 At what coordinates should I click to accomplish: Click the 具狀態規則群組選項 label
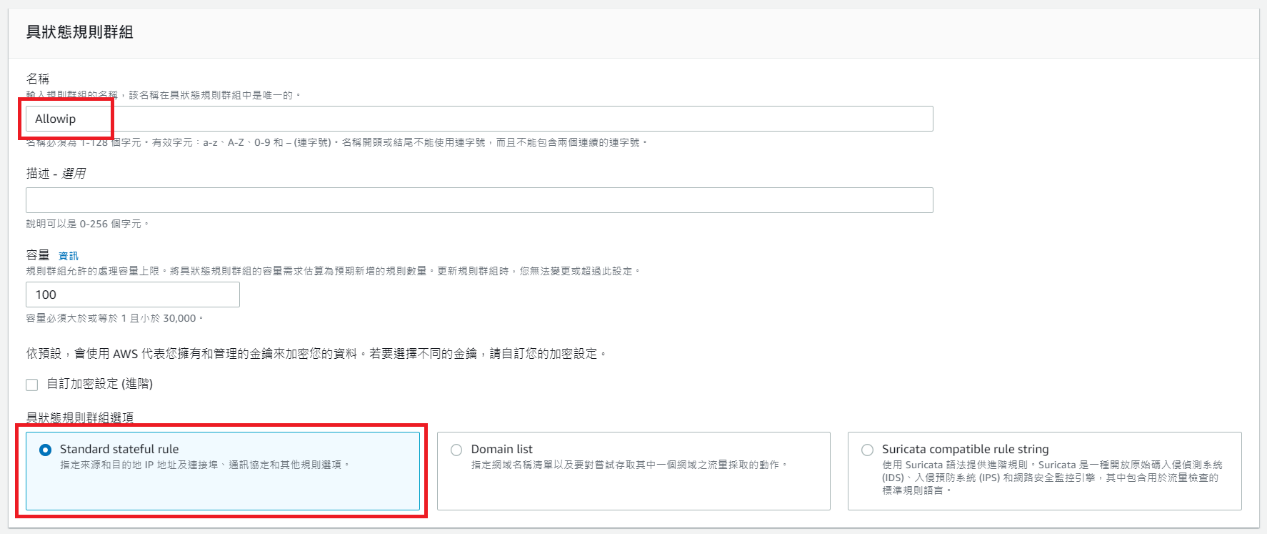tap(82, 416)
